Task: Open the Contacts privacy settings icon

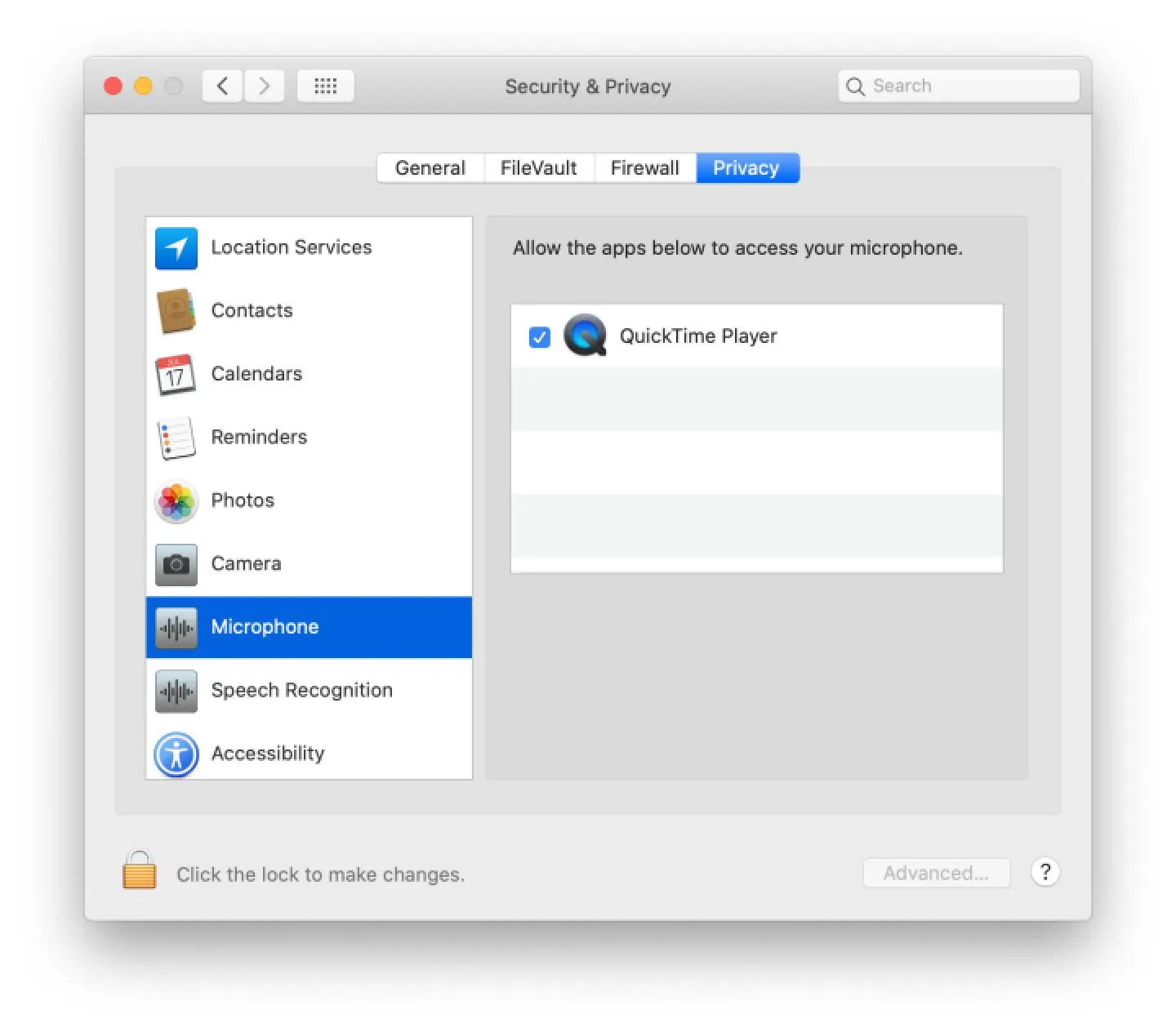Action: pos(176,311)
